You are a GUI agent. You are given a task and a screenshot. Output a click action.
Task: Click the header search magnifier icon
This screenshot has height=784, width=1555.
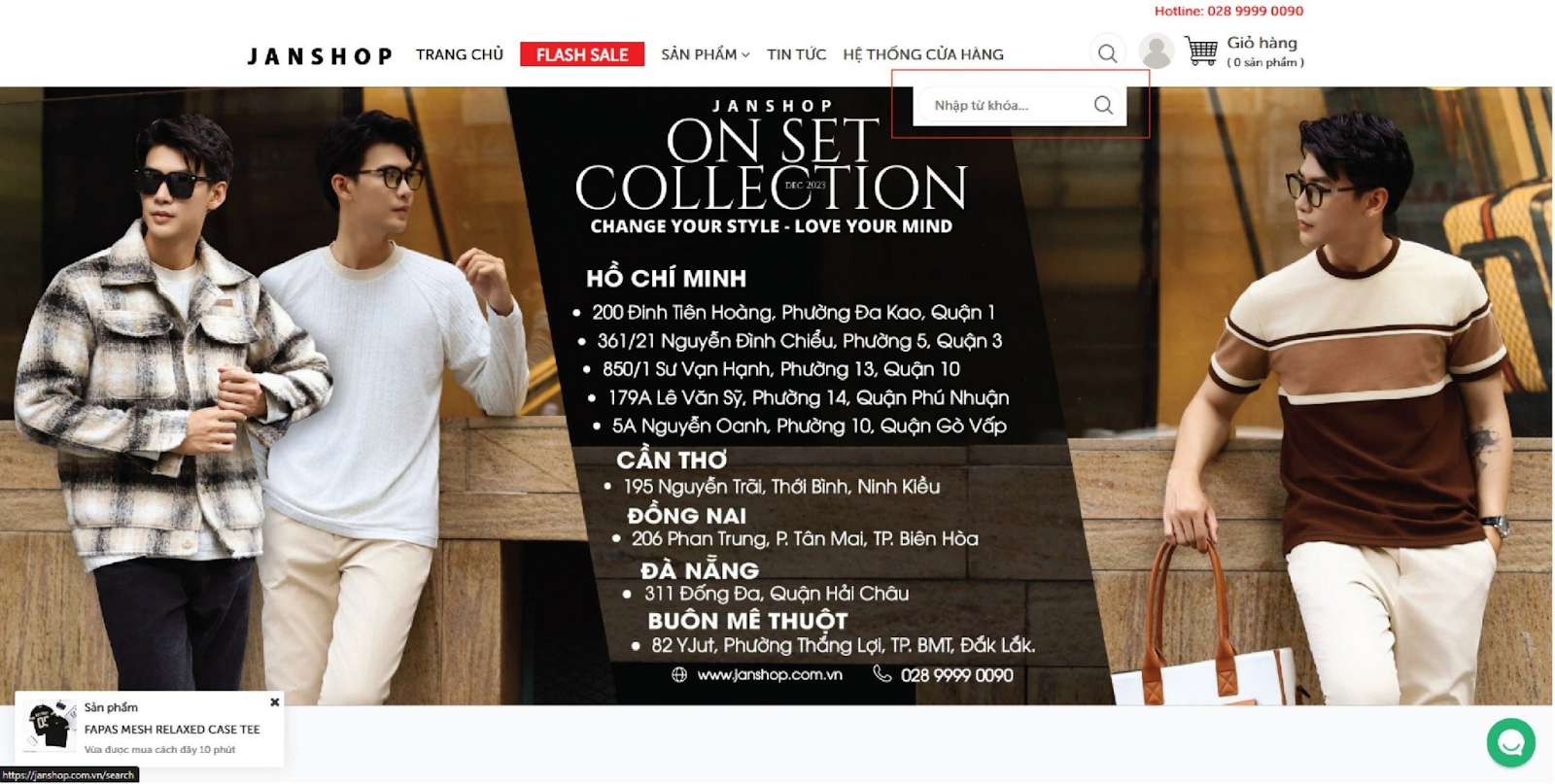coord(1107,53)
